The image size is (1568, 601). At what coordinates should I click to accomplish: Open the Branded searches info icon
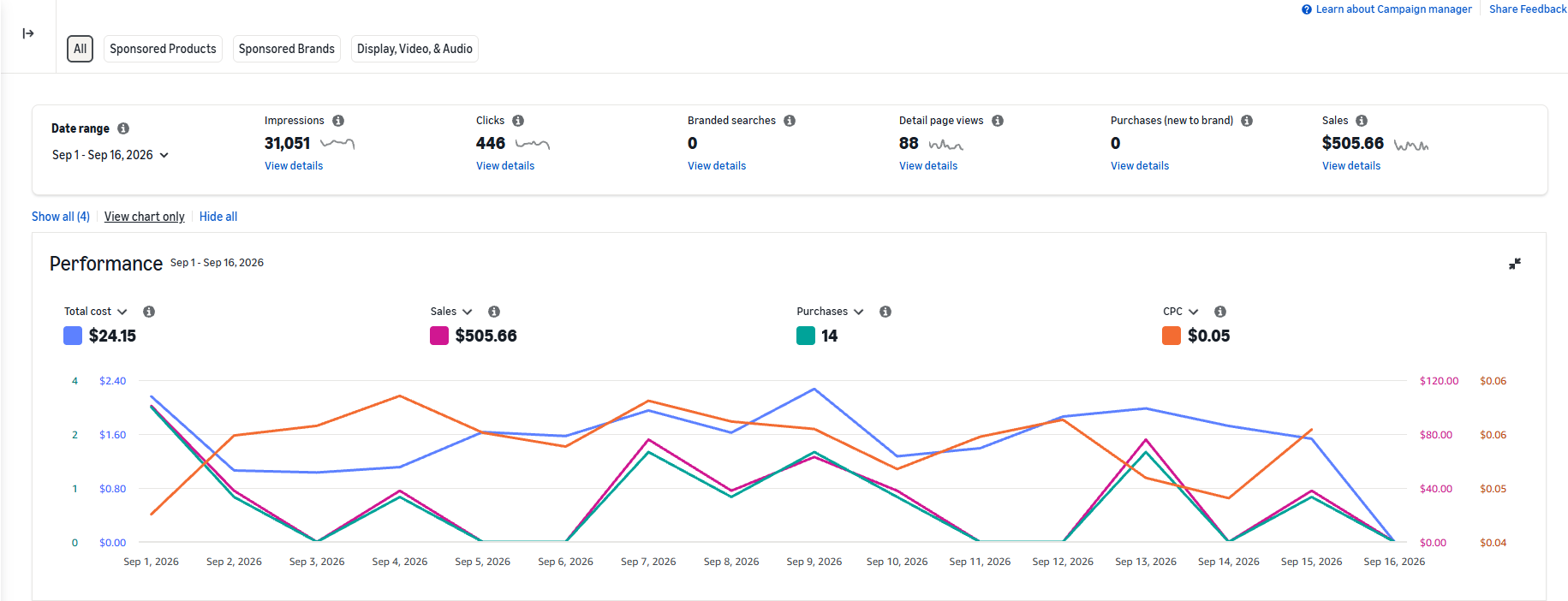[x=790, y=121]
